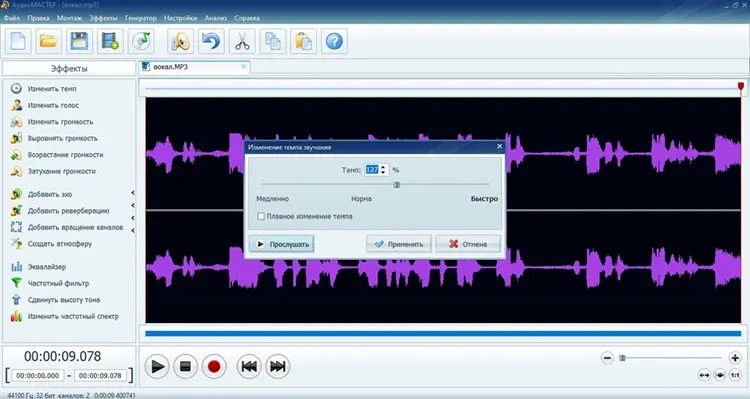Expand arrow next to Добавить эхо
The width and height of the screenshot is (750, 399).
[x=132, y=193]
